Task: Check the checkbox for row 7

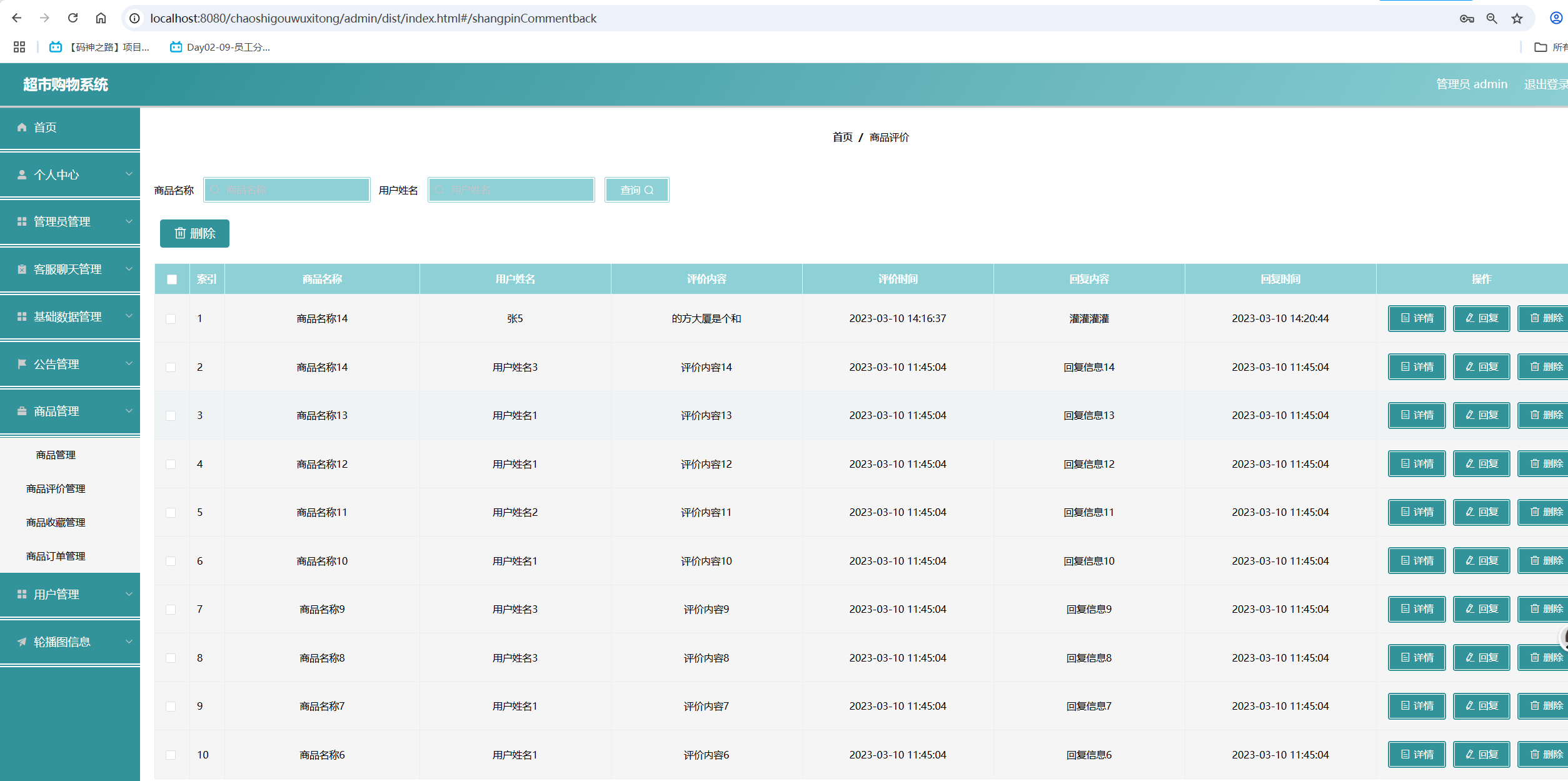Action: 171,610
